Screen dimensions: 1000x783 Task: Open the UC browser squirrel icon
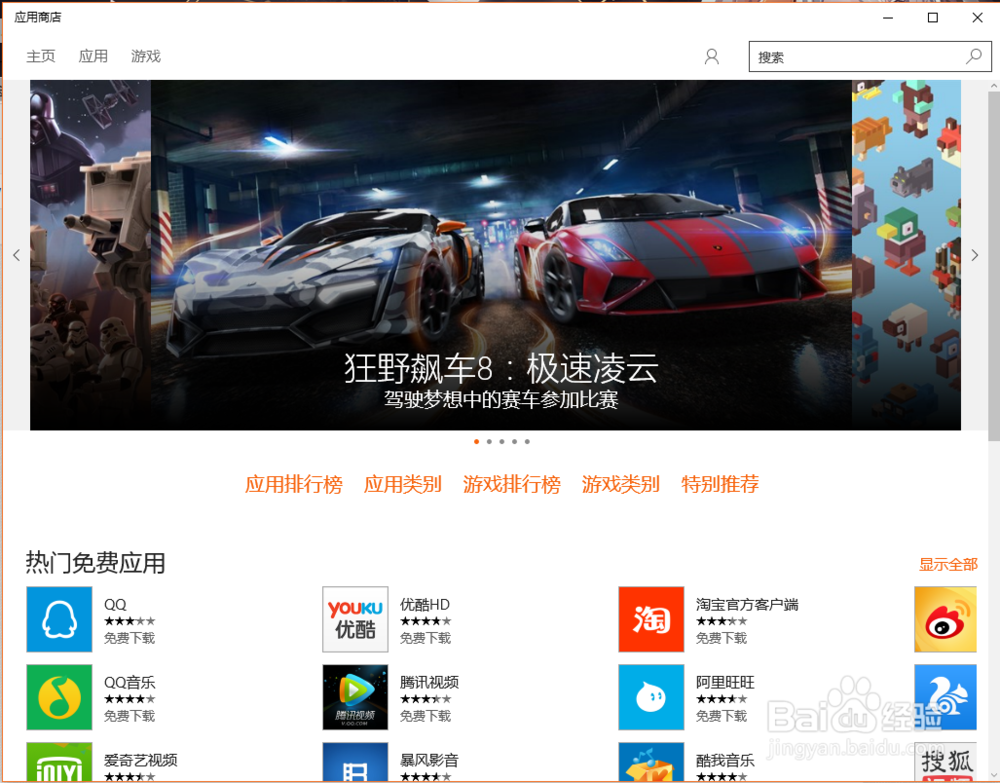[945, 697]
